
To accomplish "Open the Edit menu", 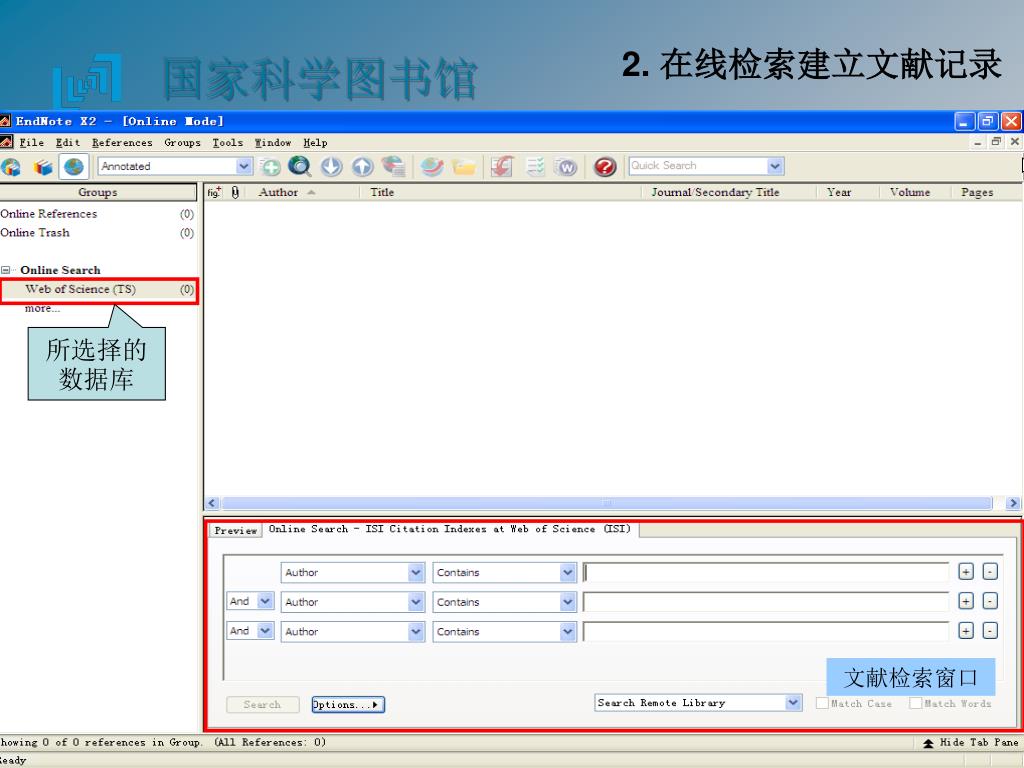I will [x=67, y=142].
